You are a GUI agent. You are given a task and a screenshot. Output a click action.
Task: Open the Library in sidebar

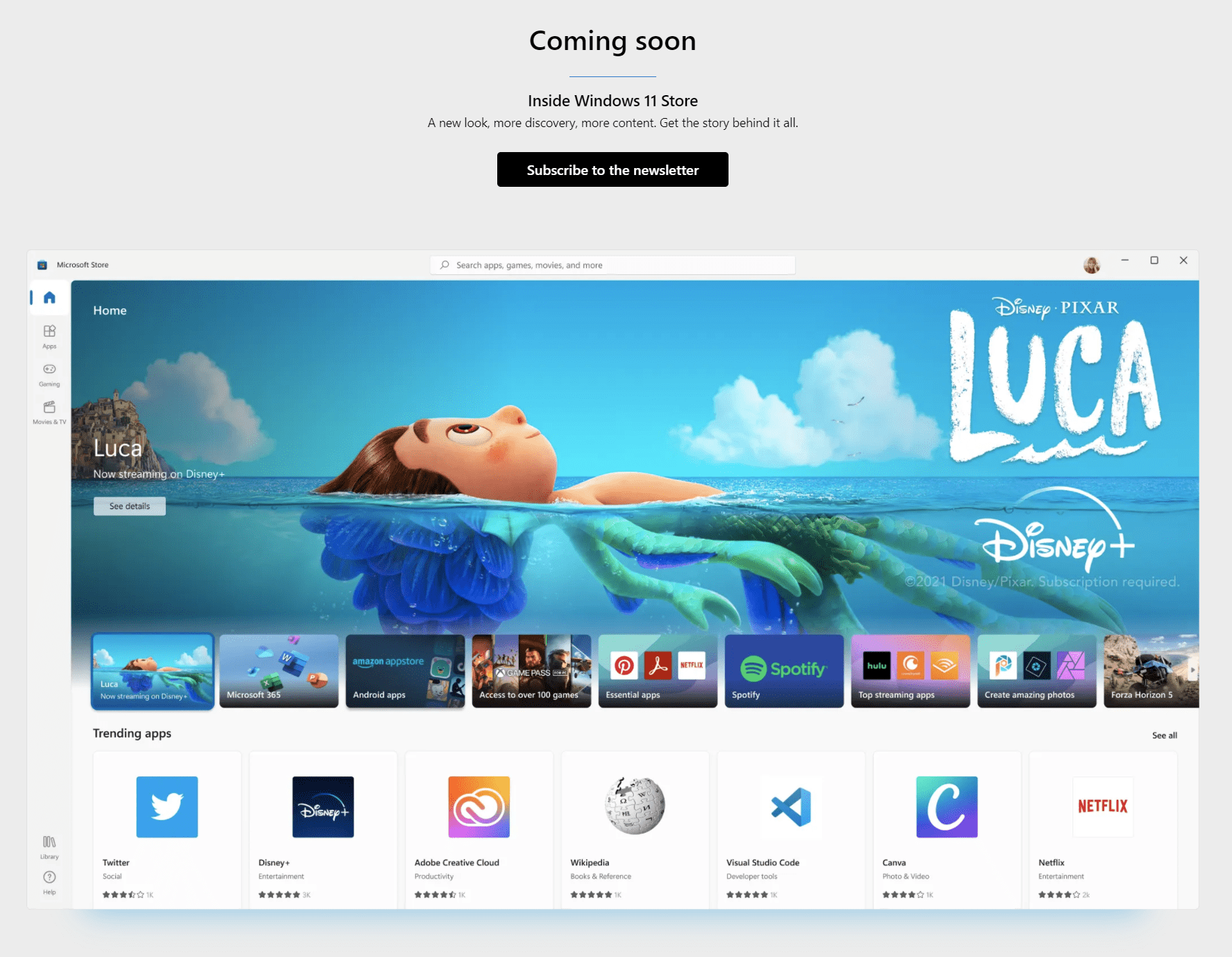pos(49,847)
